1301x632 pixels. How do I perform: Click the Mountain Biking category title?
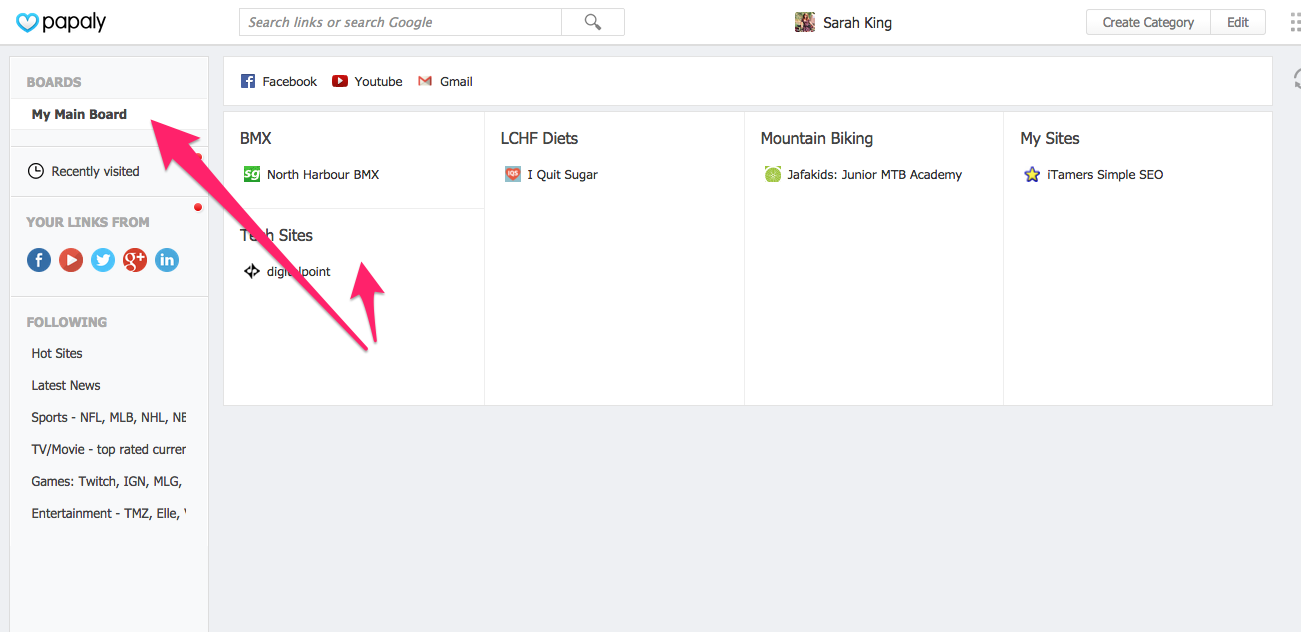[x=817, y=138]
